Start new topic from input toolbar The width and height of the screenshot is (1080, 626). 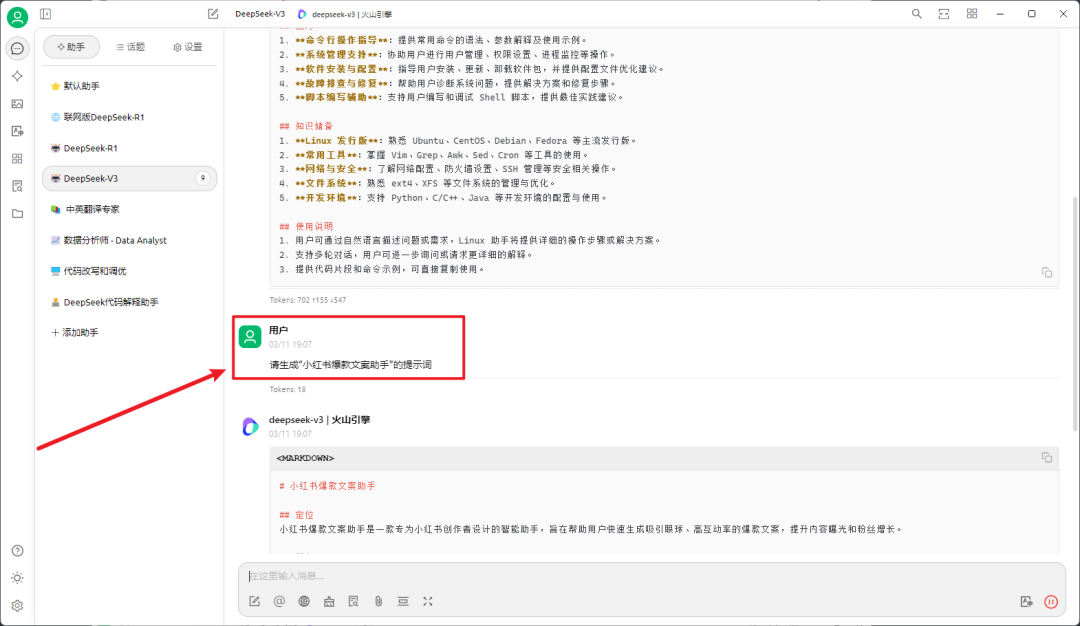tap(254, 601)
